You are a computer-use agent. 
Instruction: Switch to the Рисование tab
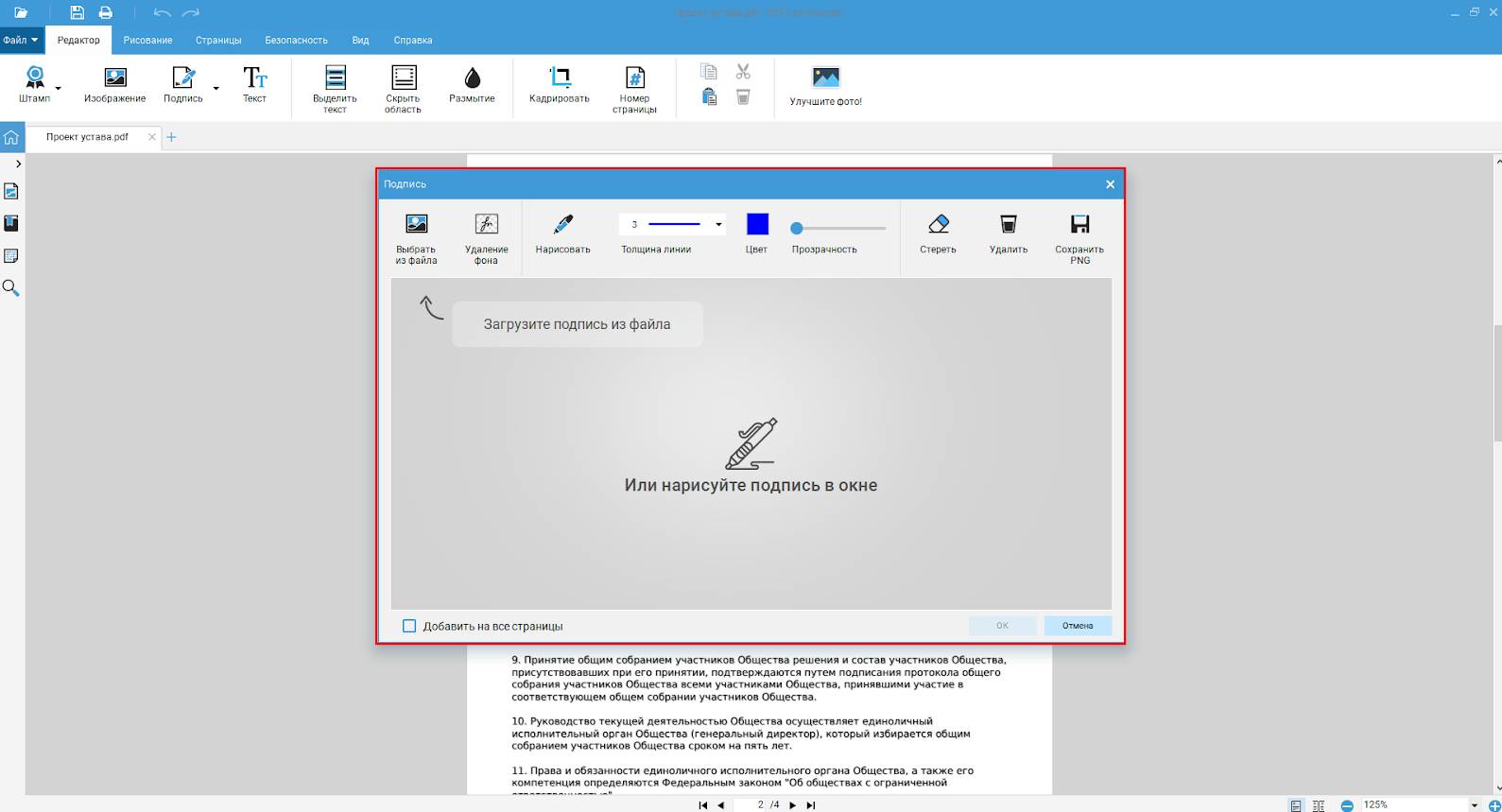tap(148, 41)
